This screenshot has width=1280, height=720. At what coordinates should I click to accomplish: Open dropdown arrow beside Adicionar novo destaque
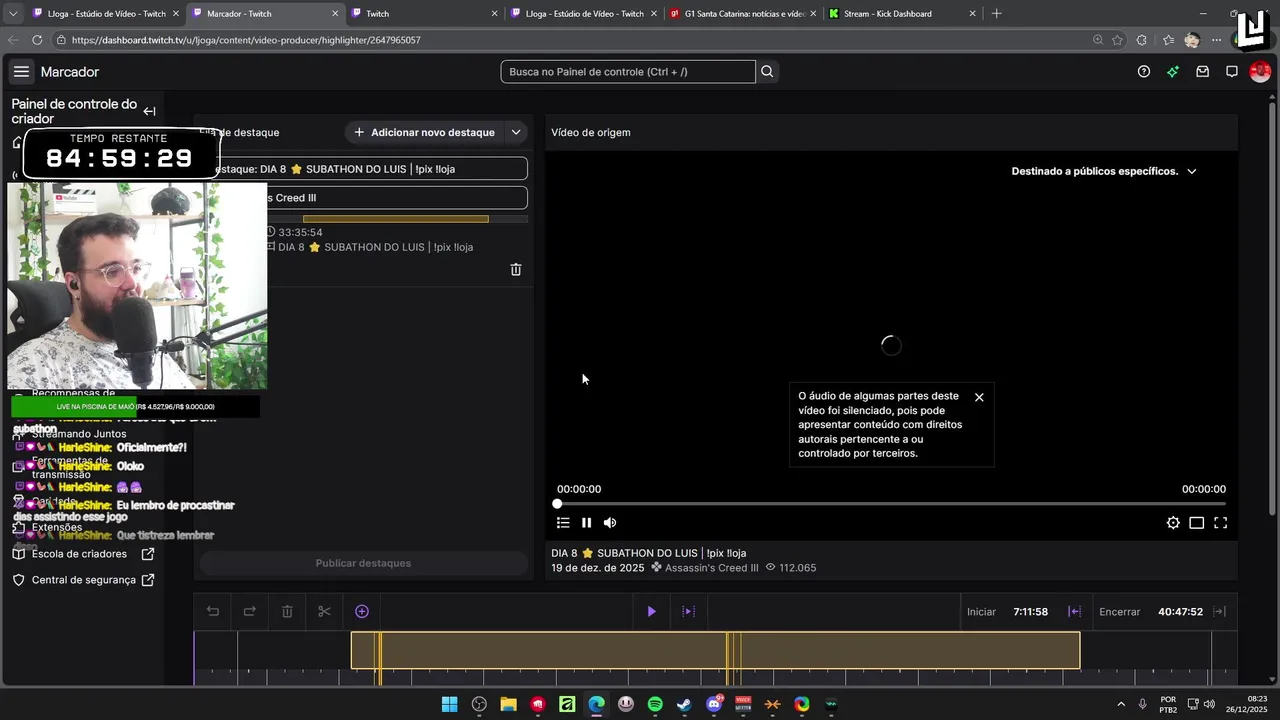[516, 132]
